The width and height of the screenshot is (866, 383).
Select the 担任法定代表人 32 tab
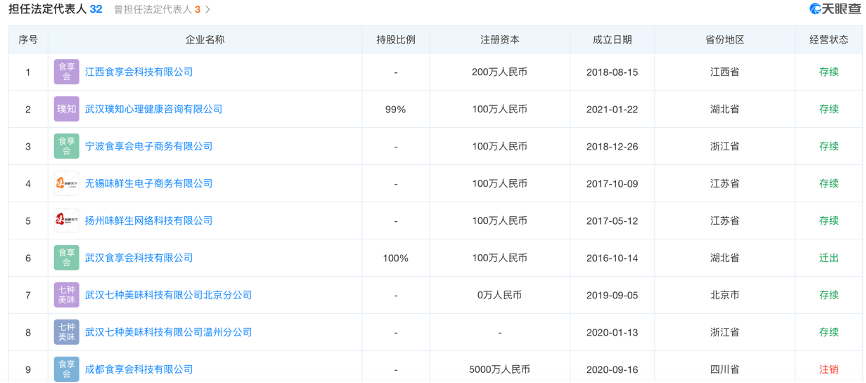coord(55,9)
